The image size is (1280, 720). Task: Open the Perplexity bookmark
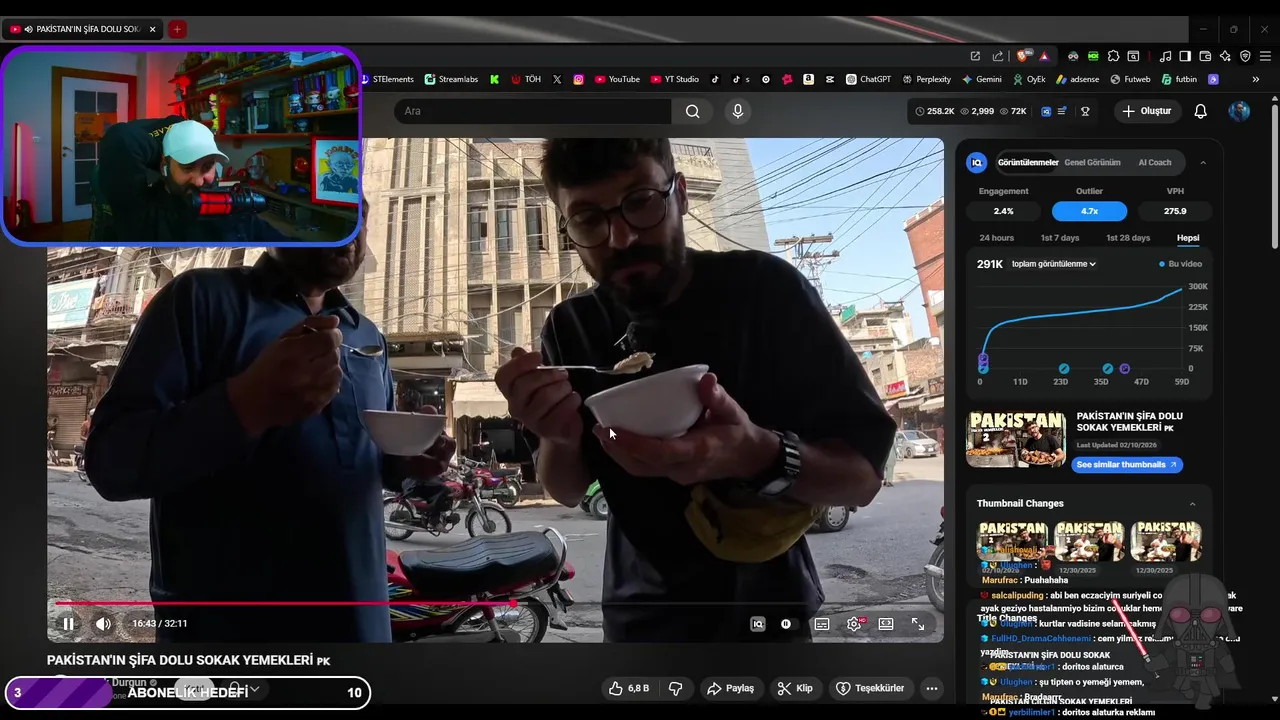(927, 79)
